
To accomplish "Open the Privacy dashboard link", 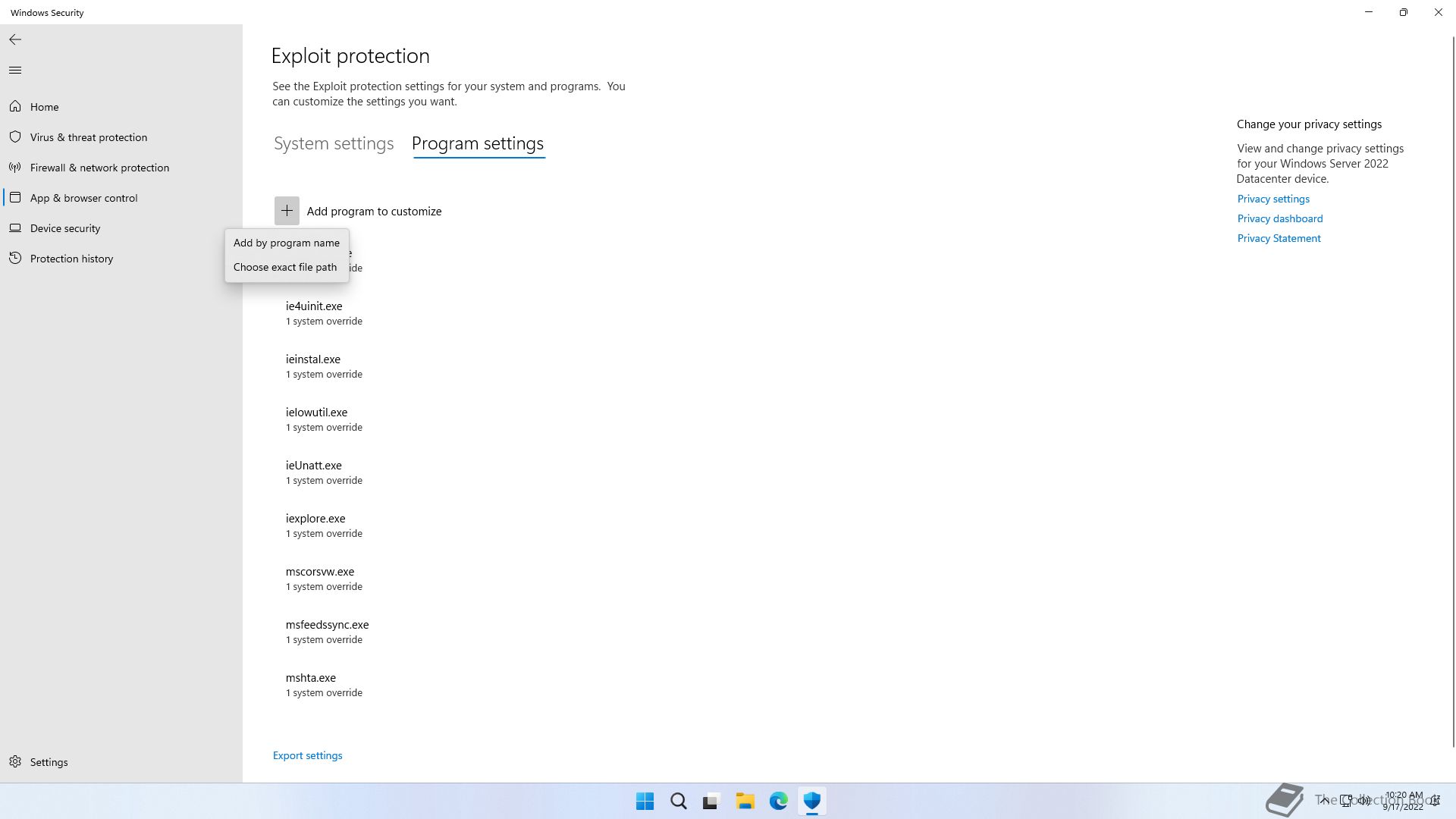I will click(1279, 218).
